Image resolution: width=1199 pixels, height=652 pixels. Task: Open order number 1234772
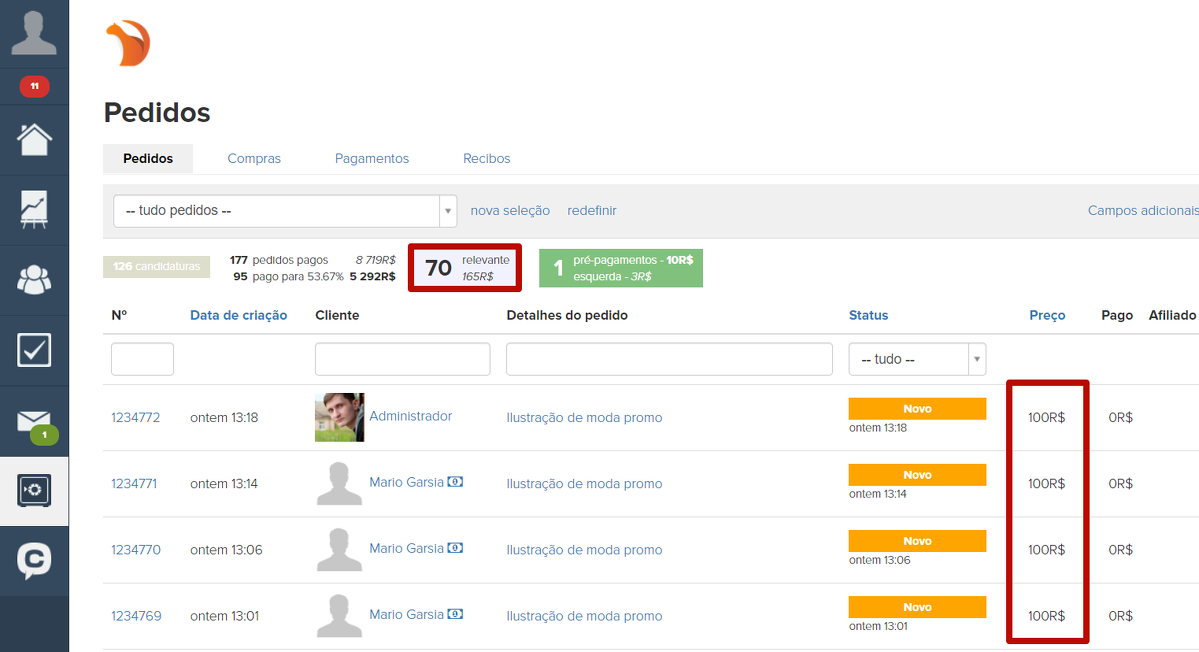pyautogui.click(x=135, y=418)
